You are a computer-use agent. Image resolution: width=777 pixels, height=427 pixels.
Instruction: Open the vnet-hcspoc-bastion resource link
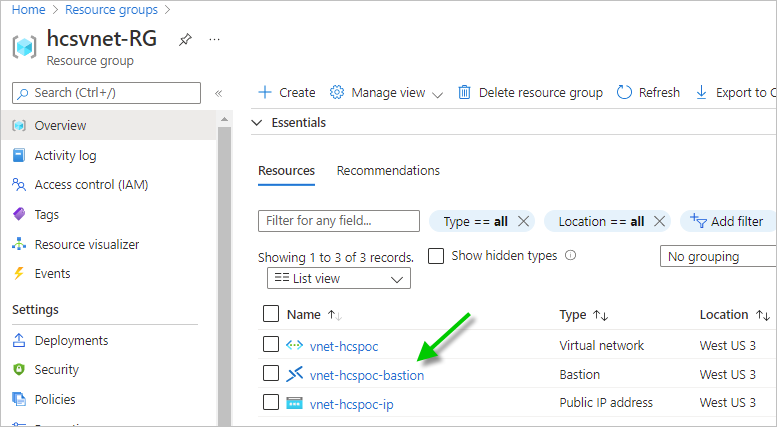(367, 375)
